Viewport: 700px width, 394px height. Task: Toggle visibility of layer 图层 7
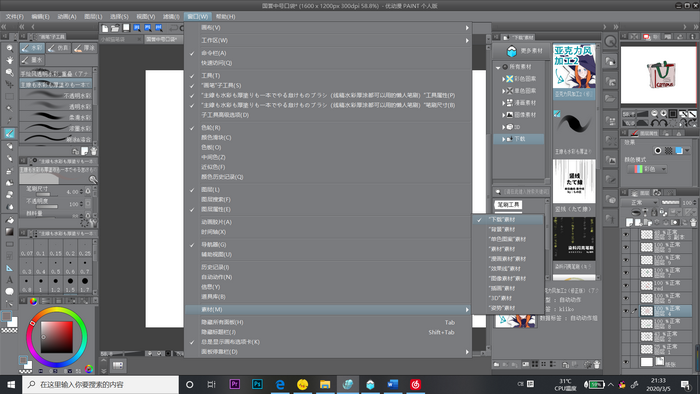click(626, 273)
